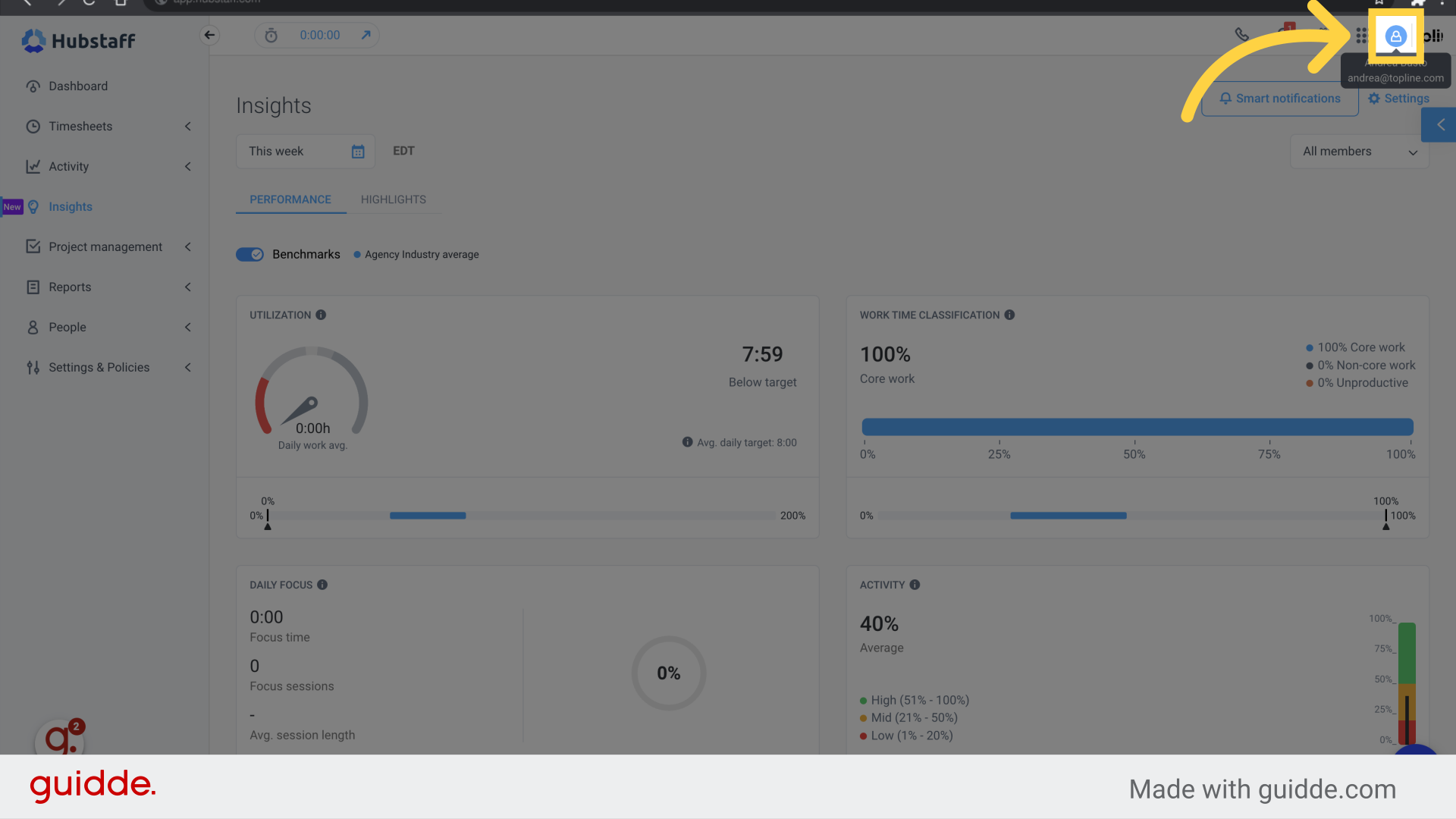This screenshot has height=819, width=1456.
Task: Open the apps grid icon
Action: pos(1361,36)
